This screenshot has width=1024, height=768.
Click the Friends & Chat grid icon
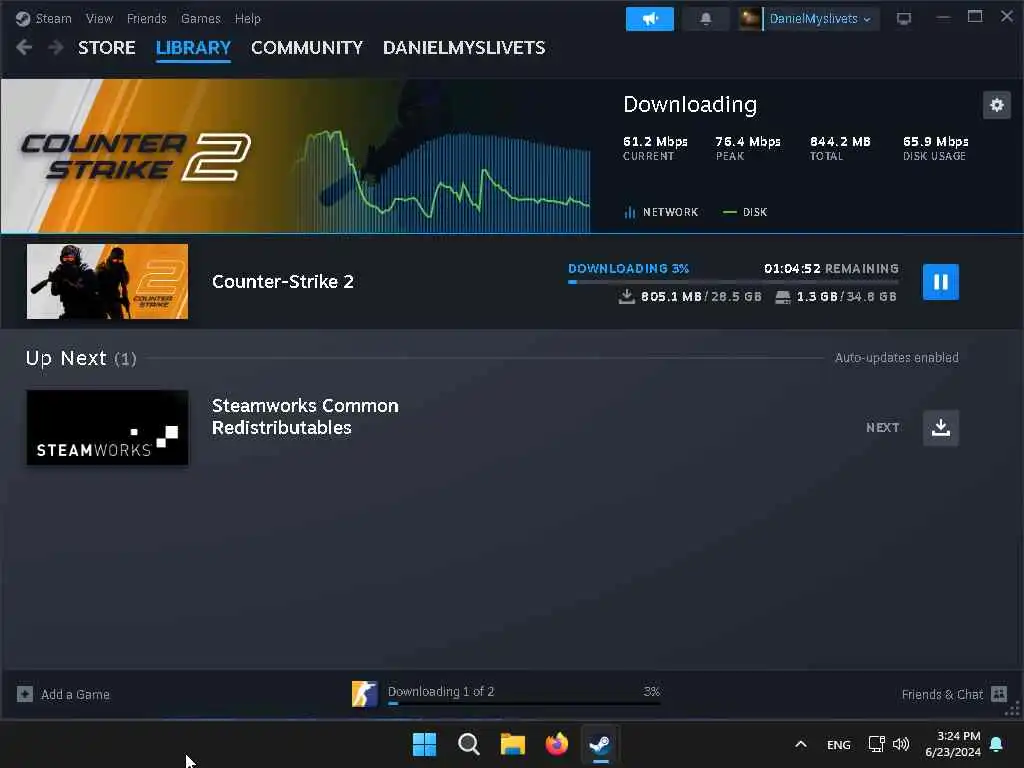click(x=999, y=694)
